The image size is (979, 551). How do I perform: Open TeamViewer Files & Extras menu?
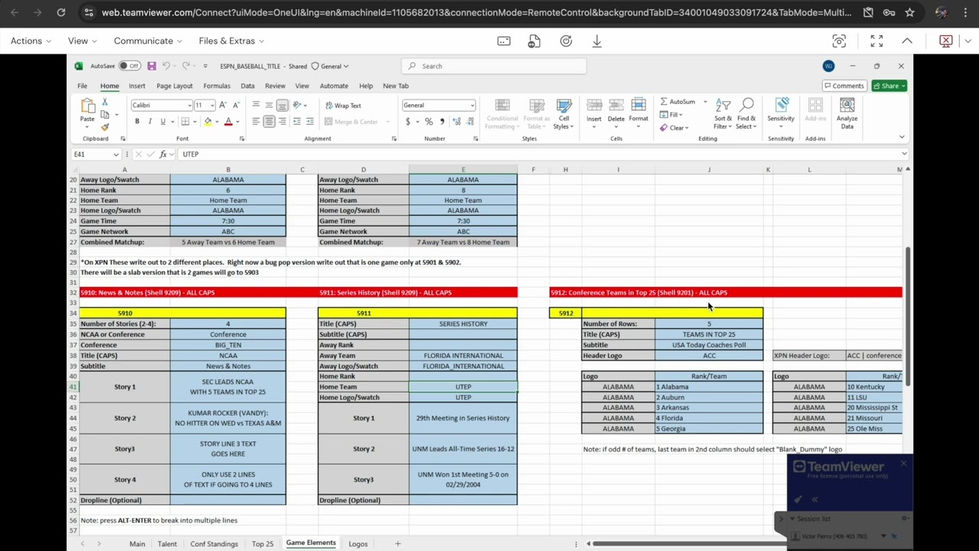click(x=231, y=41)
